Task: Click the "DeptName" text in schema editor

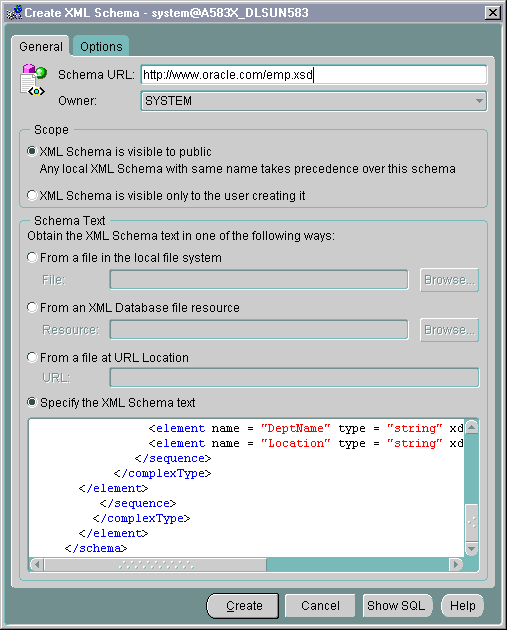Action: point(295,428)
